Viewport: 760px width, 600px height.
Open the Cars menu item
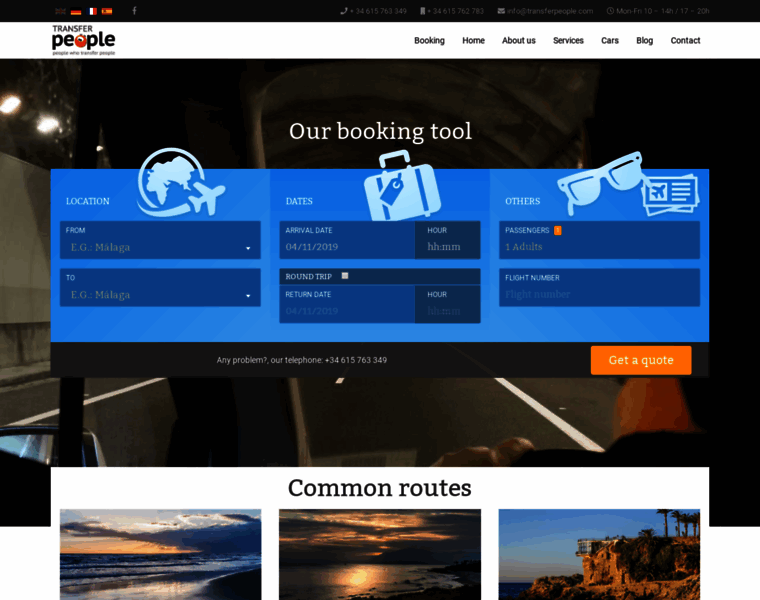[x=610, y=40]
